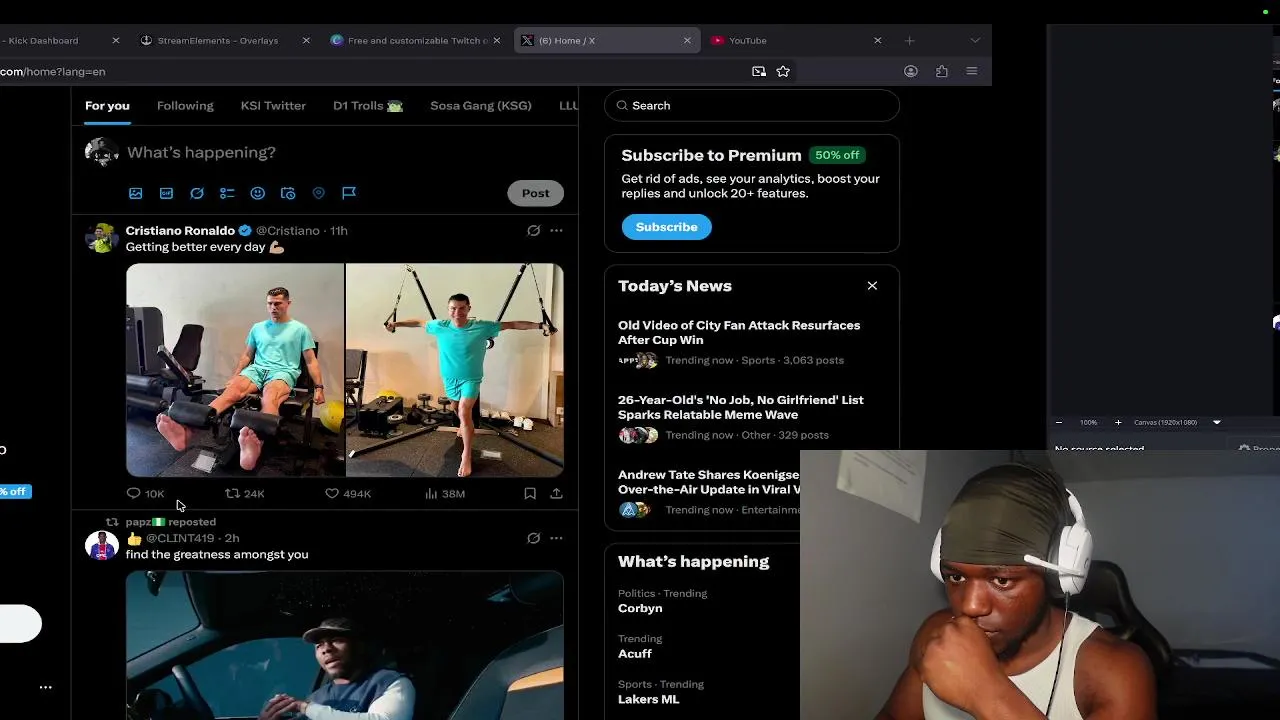The width and height of the screenshot is (1280, 720).
Task: Open a new browser tab
Action: pos(909,41)
